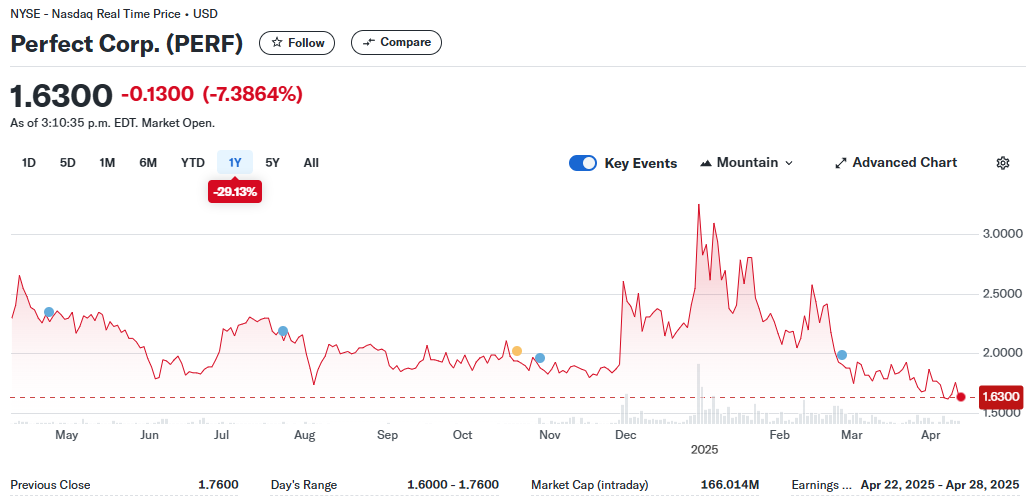
Task: Switch to the 1M range
Action: [x=107, y=162]
